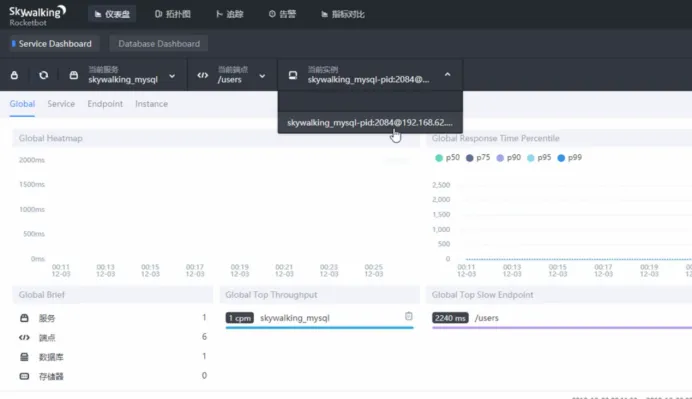Toggle the p90 legend series

click(508, 158)
